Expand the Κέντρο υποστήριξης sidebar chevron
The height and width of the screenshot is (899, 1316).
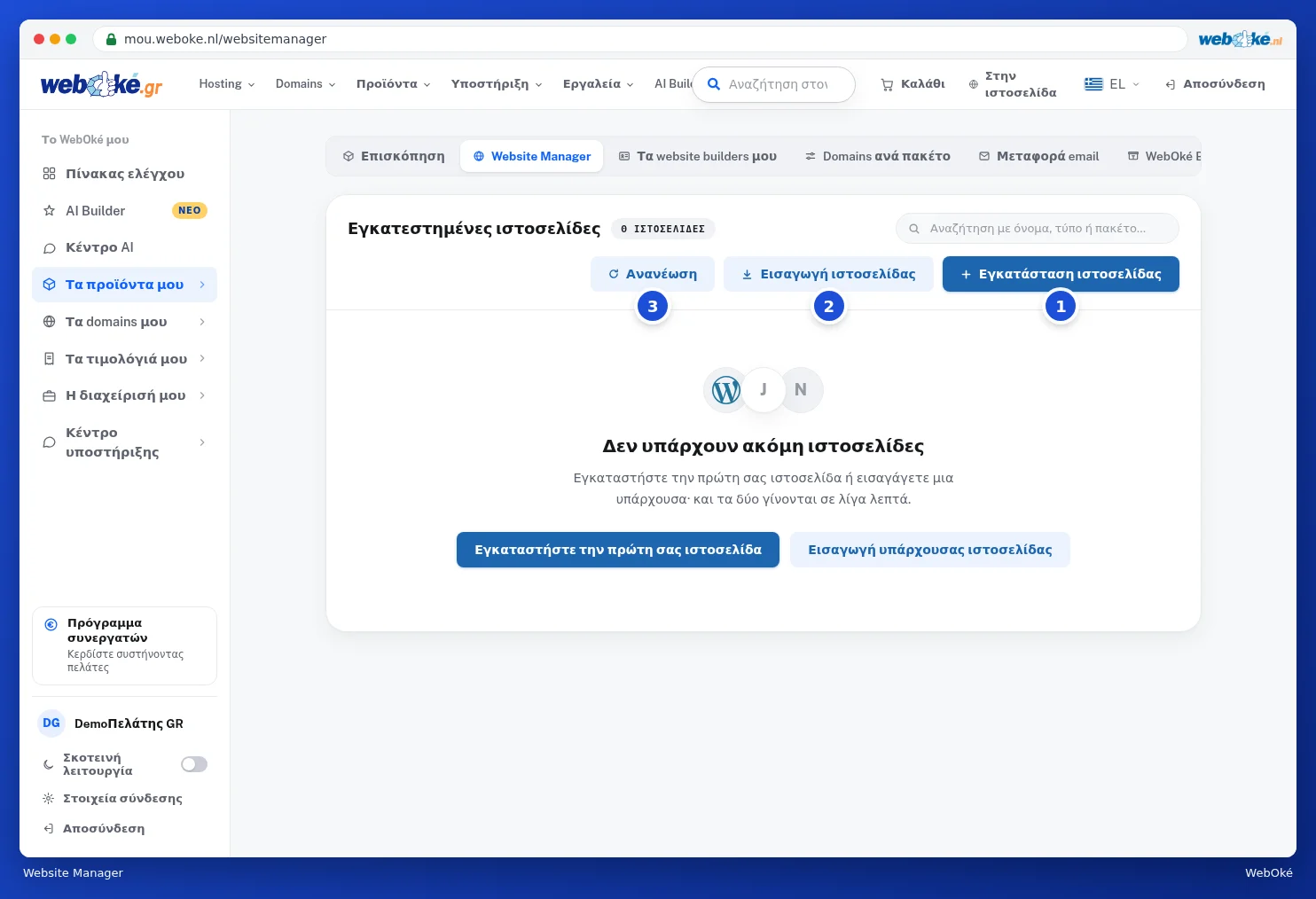202,442
